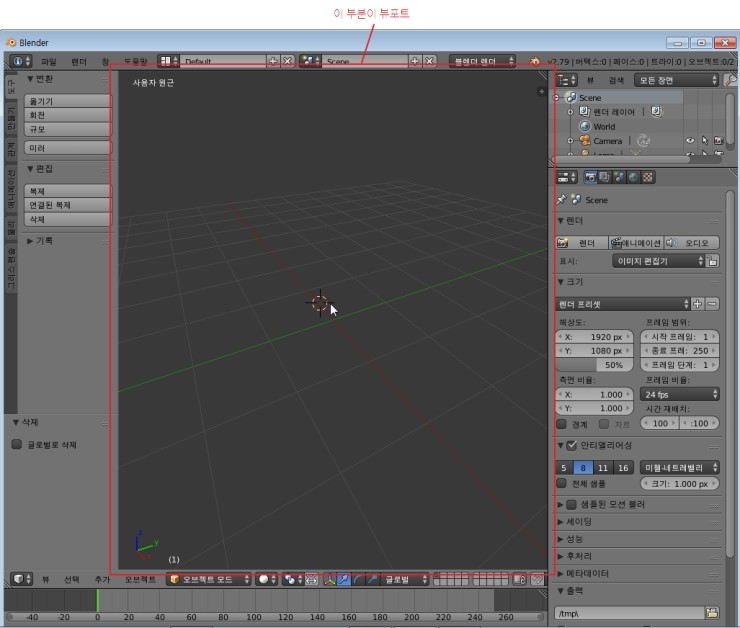Select the Render Layers properties tab icon
Screen dimensions: 740x628
[x=605, y=177]
